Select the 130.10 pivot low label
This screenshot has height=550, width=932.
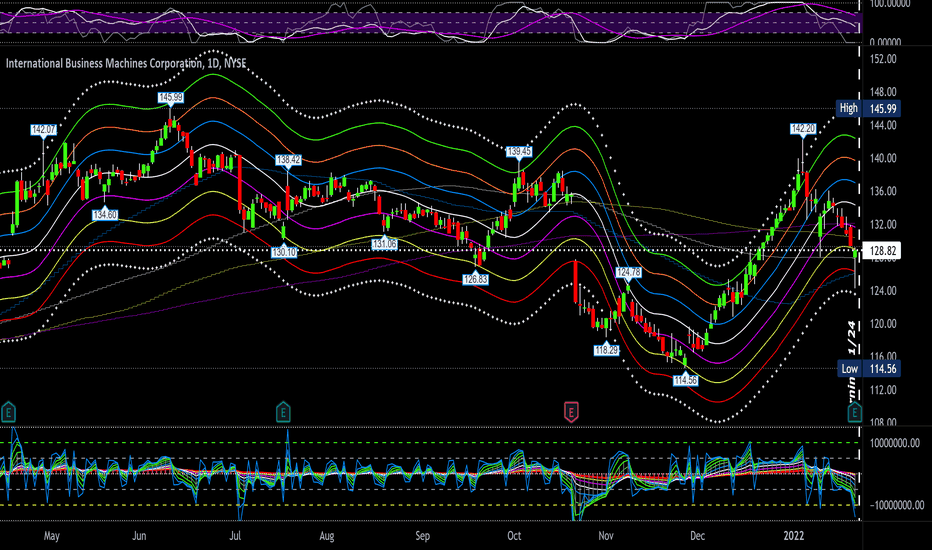point(284,252)
